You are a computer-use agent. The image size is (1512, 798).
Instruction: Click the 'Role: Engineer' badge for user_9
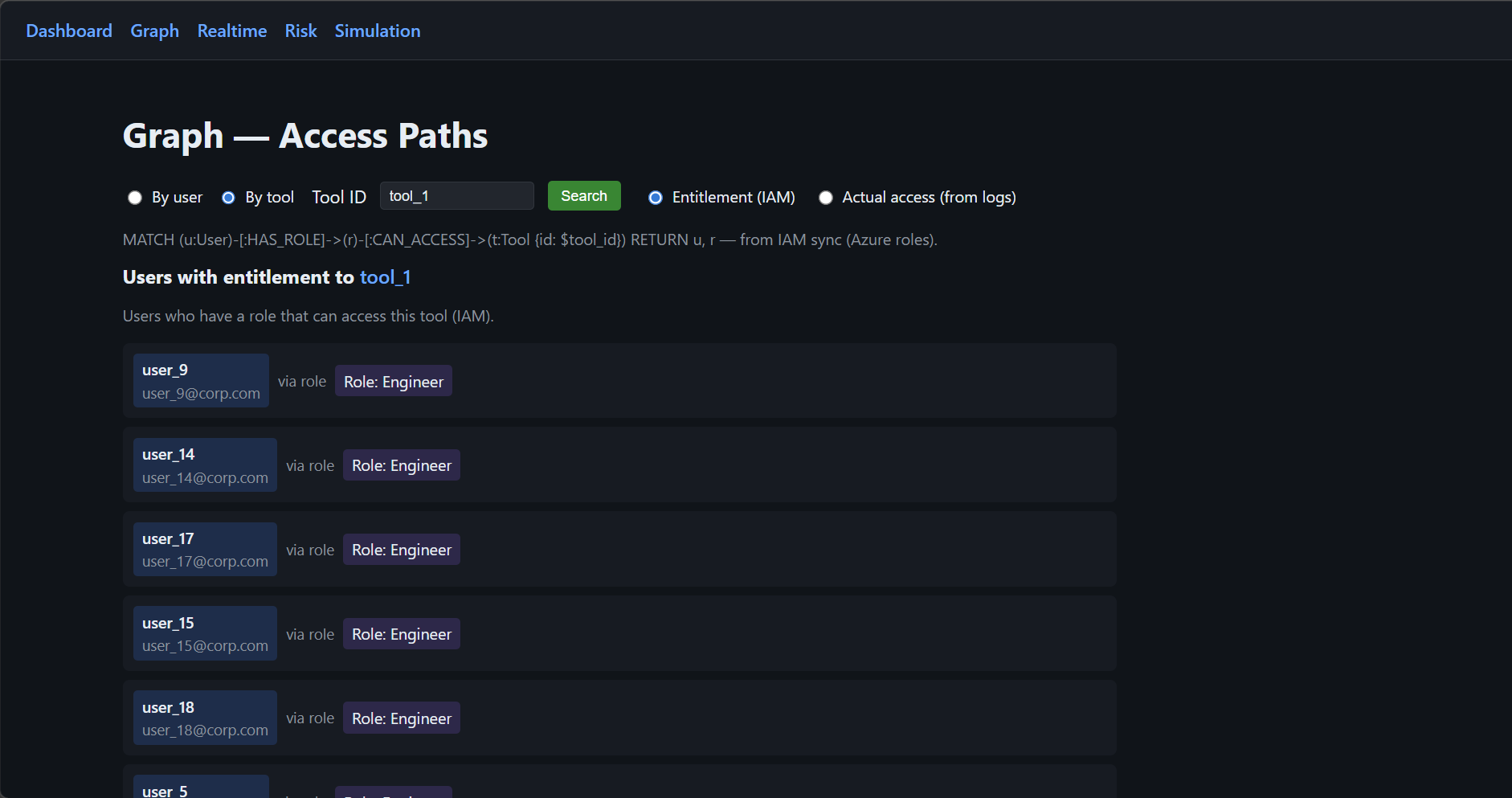click(x=393, y=380)
